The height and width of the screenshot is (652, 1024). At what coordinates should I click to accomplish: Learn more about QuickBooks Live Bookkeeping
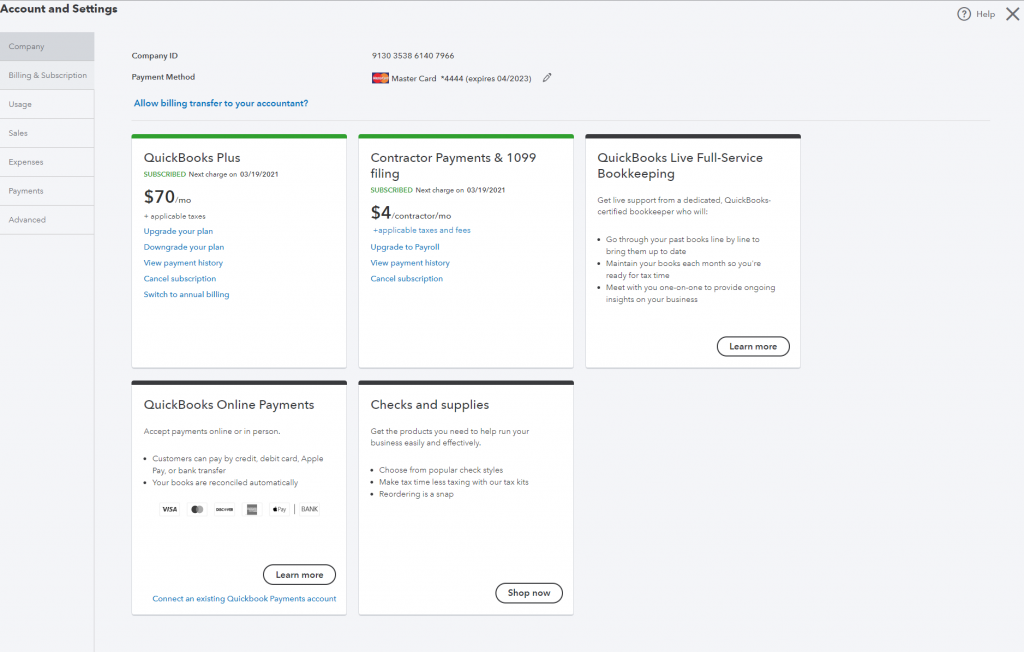pos(753,346)
